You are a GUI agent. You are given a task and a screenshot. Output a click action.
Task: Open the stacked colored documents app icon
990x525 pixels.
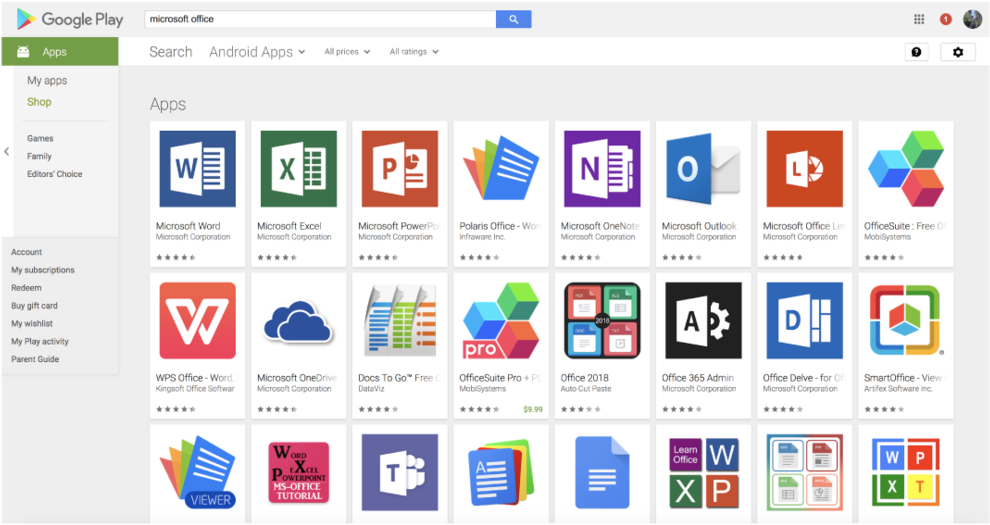coord(501,472)
